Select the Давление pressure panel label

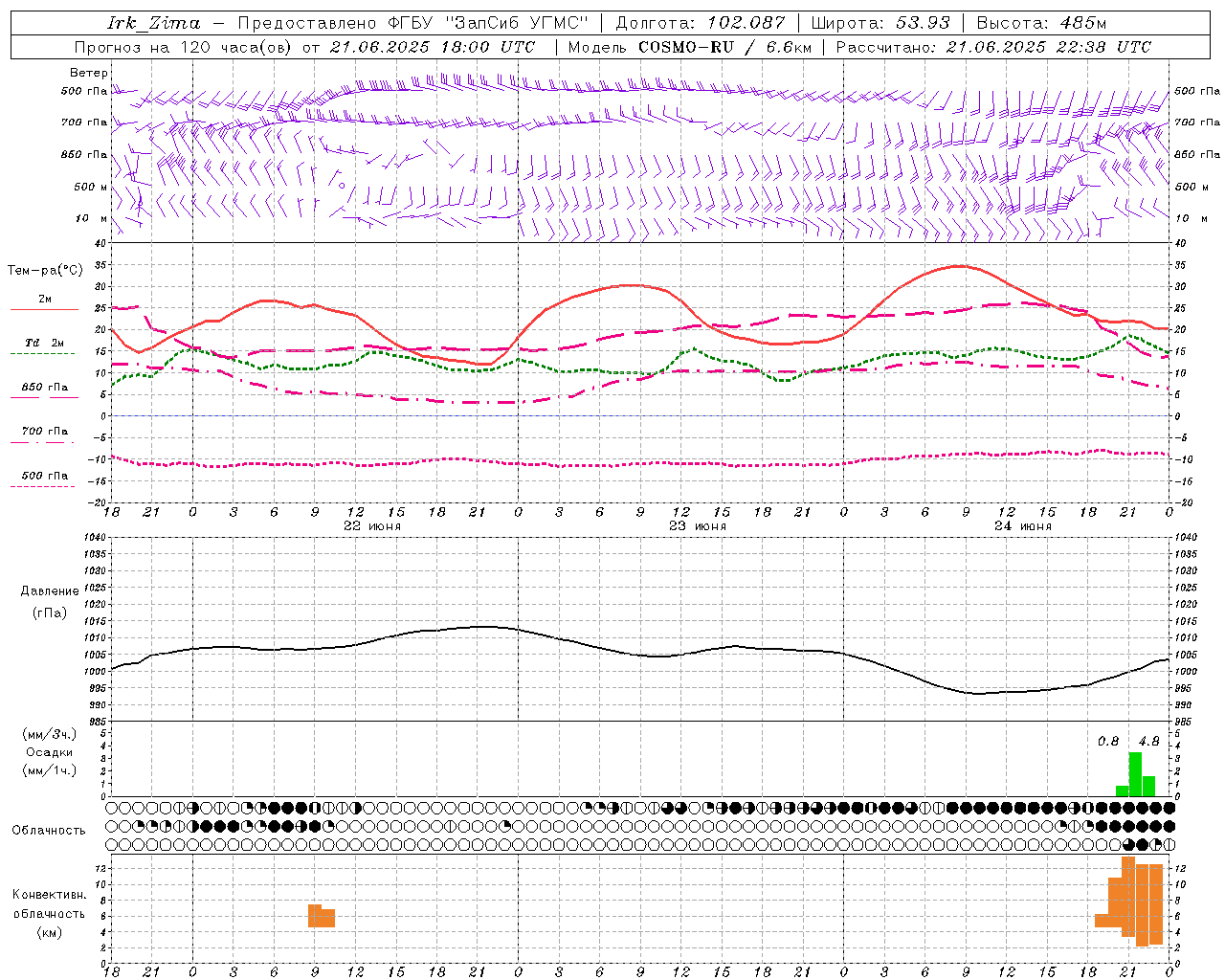pyautogui.click(x=50, y=591)
